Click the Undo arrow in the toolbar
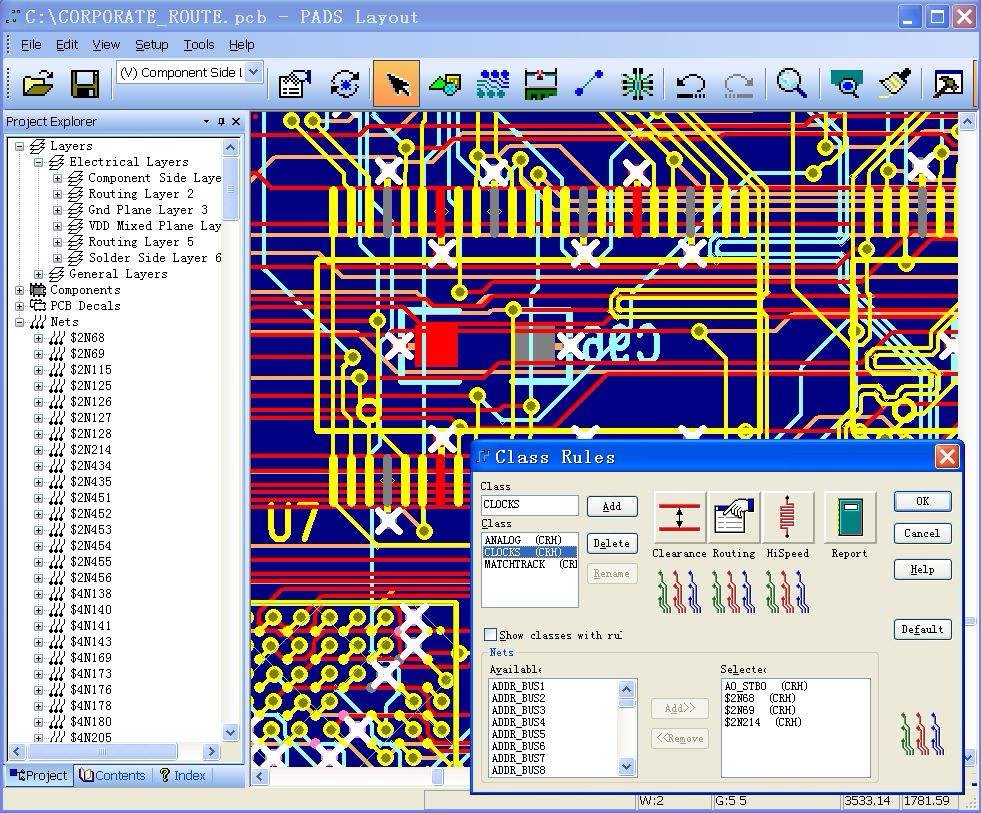 pos(691,84)
